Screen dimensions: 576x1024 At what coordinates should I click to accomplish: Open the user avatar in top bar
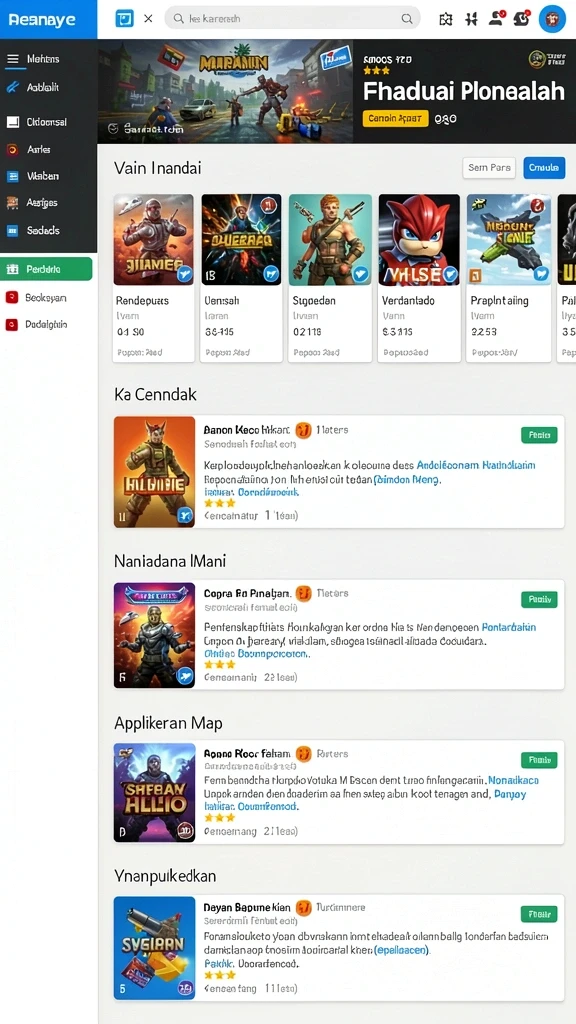pyautogui.click(x=552, y=19)
